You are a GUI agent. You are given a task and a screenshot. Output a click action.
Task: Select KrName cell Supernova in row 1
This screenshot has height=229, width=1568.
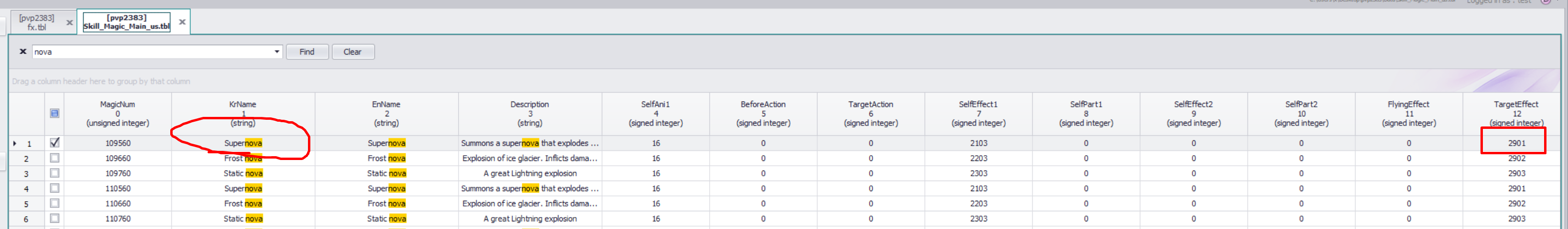click(243, 143)
